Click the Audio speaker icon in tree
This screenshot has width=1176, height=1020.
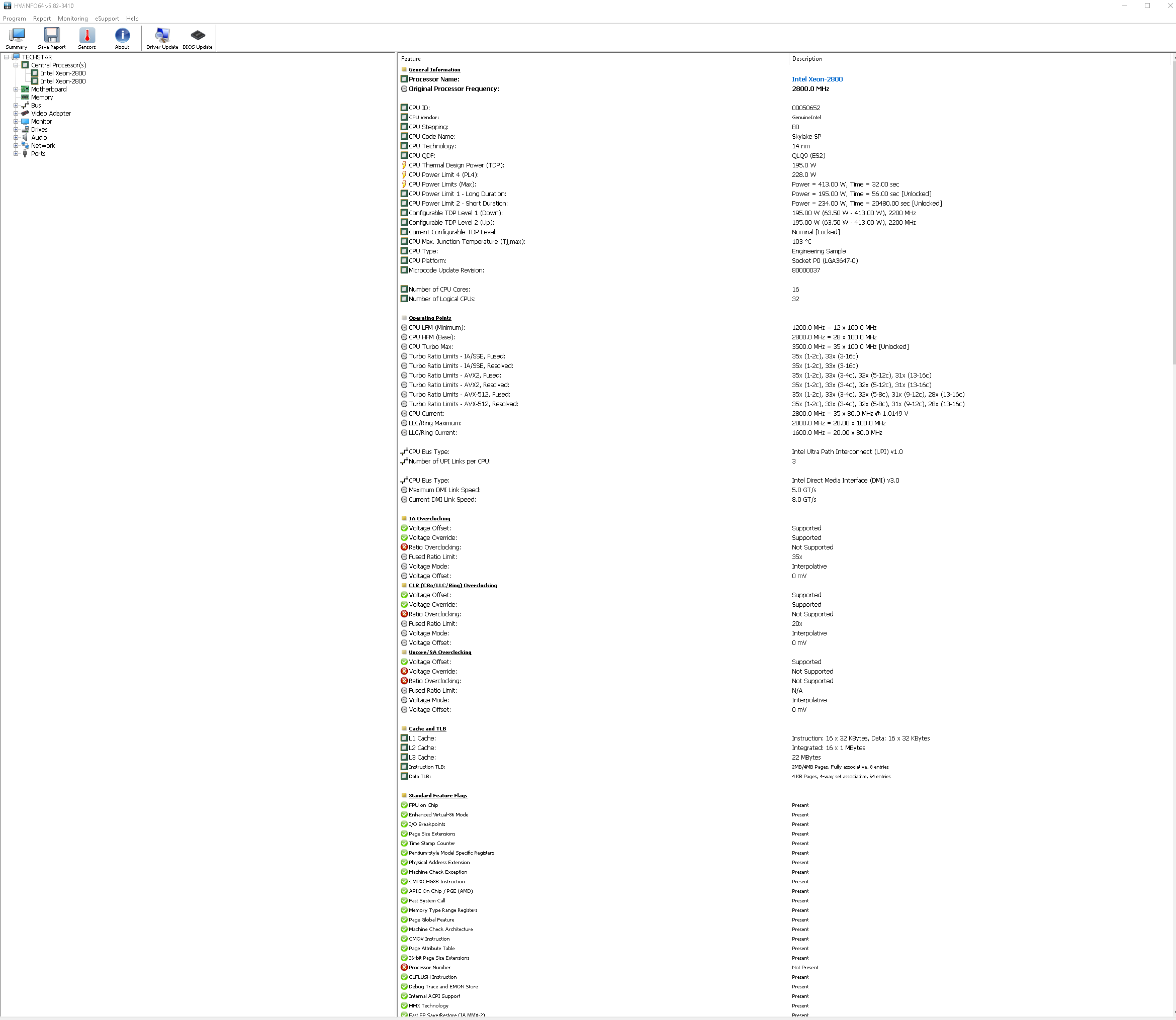[x=25, y=137]
